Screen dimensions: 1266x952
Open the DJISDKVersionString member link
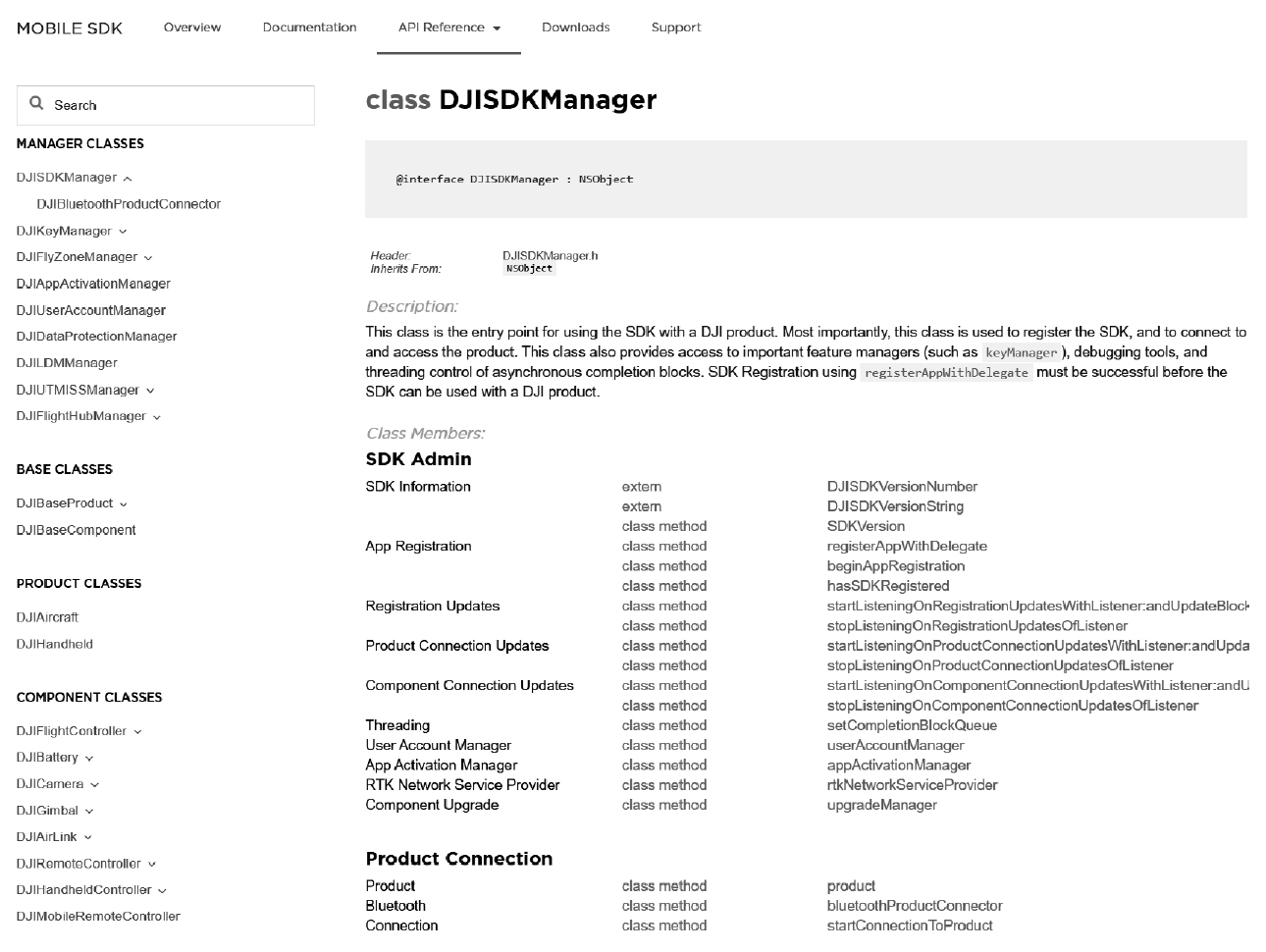coord(895,506)
